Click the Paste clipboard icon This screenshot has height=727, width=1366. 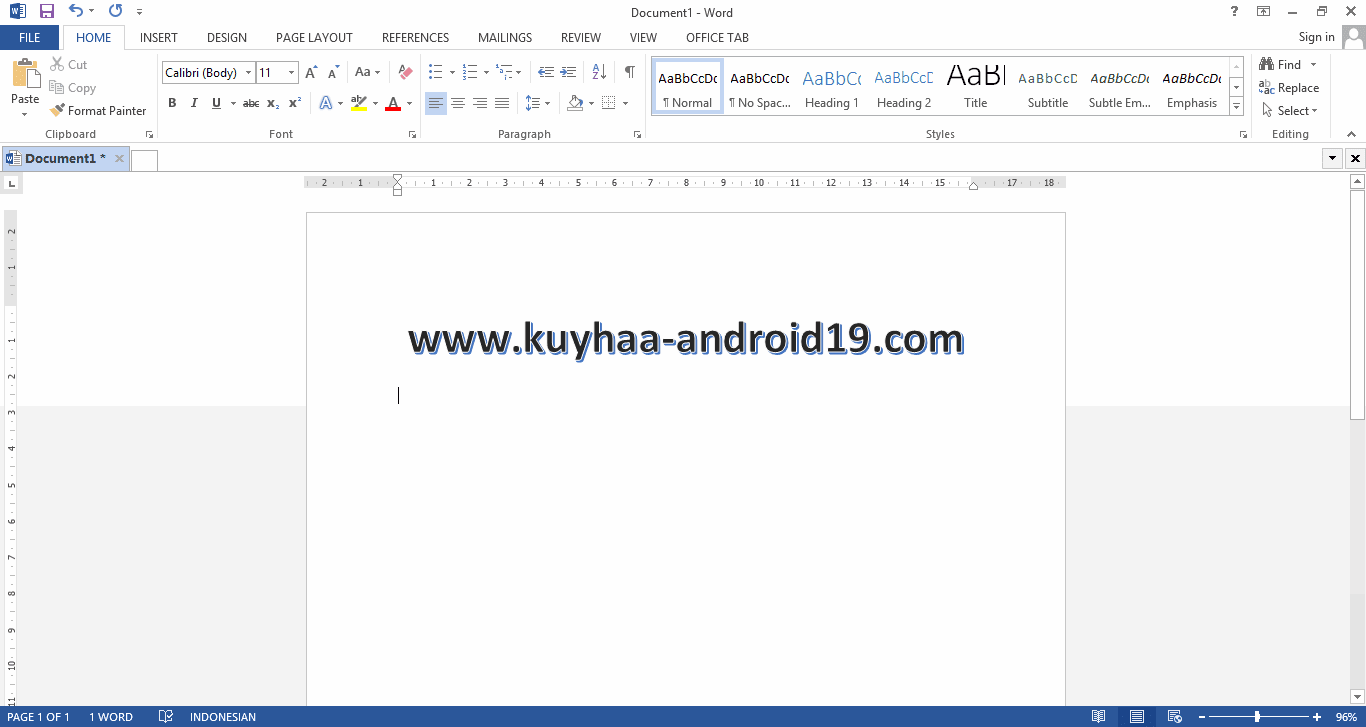25,74
